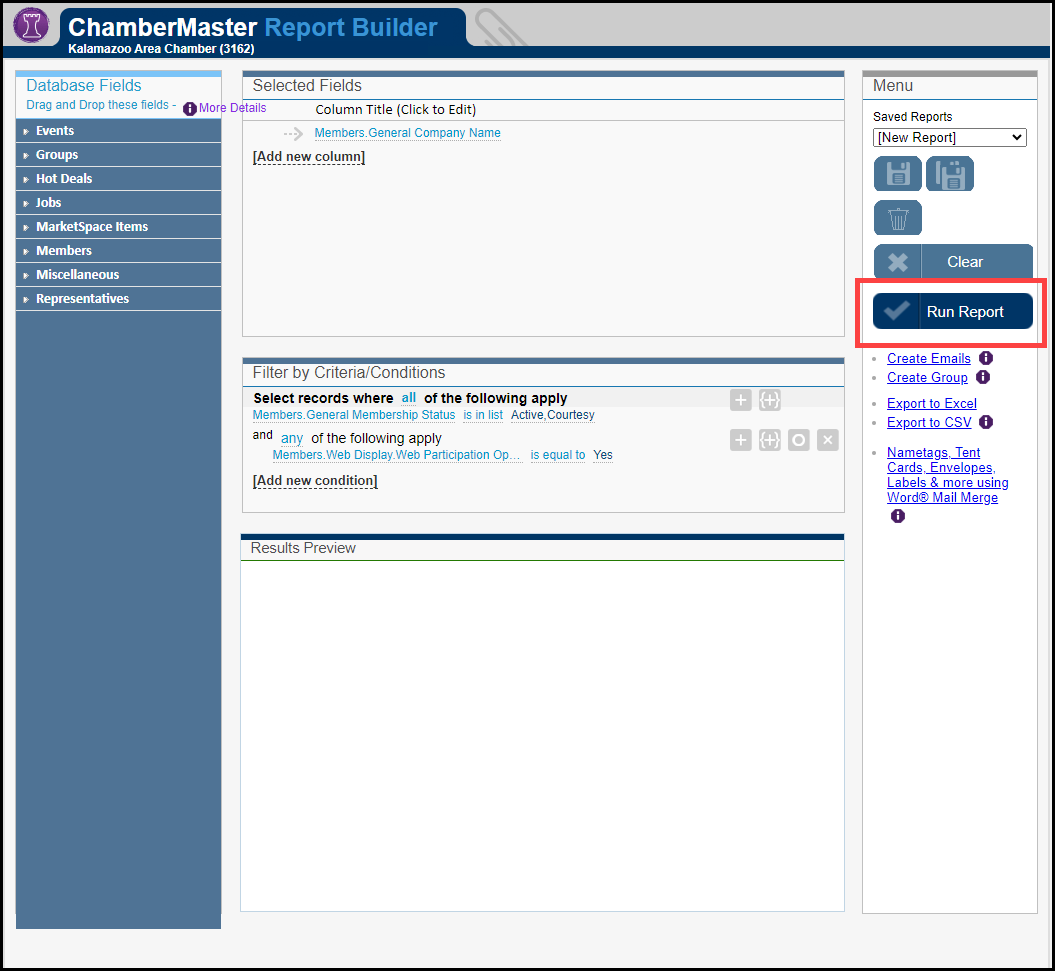Viewport: 1055px width, 971px height.
Task: Click Export to Excel link
Action: pos(931,403)
